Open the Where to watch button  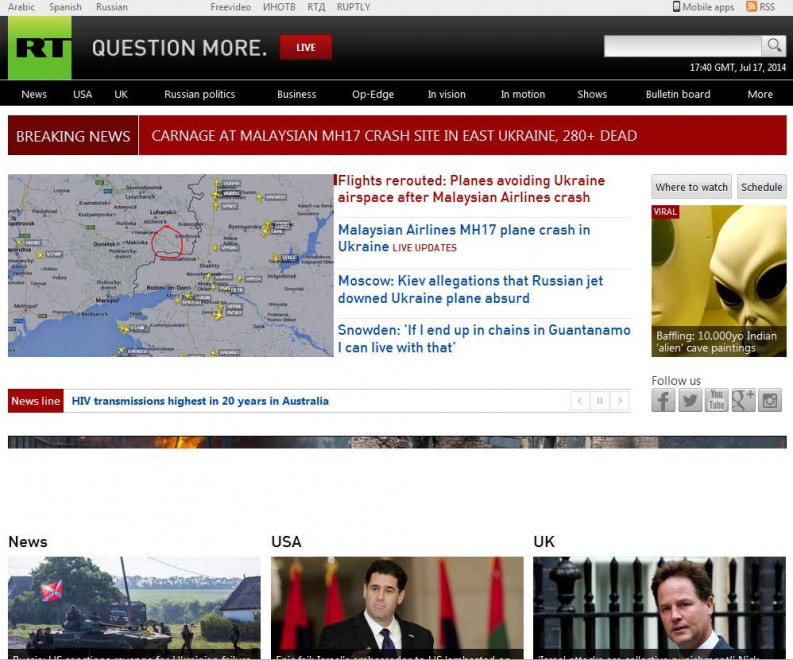[x=691, y=187]
